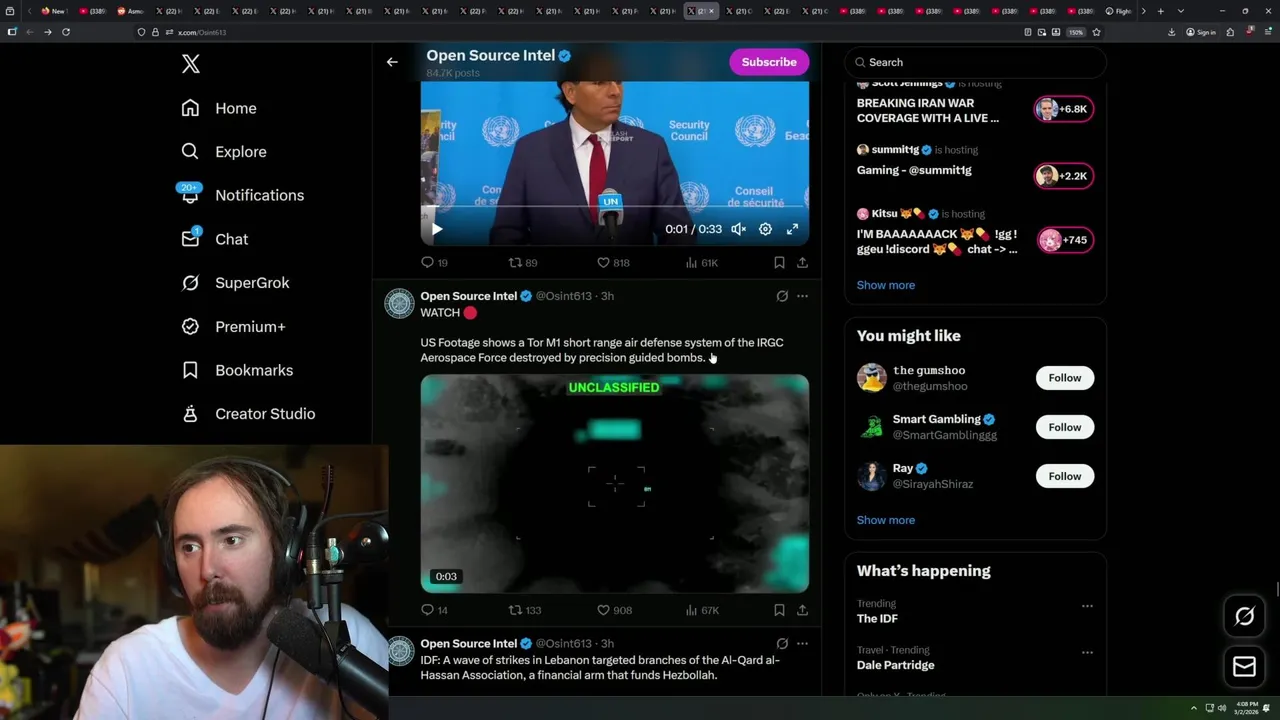The width and height of the screenshot is (1280, 720).
Task: Click the X search field
Action: pyautogui.click(x=975, y=62)
